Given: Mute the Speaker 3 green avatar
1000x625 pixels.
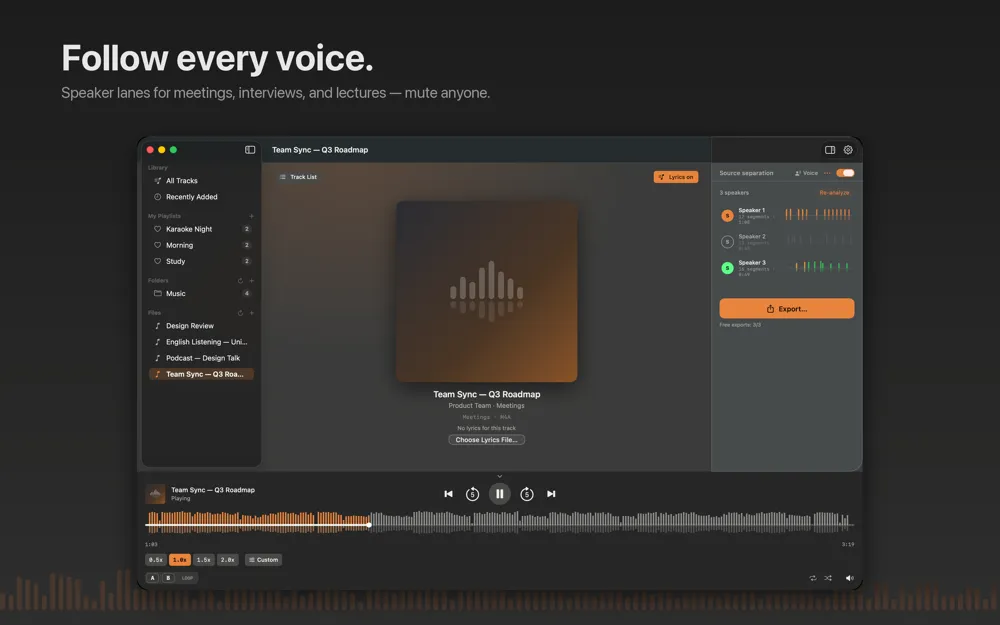Looking at the screenshot, I should (x=727, y=268).
